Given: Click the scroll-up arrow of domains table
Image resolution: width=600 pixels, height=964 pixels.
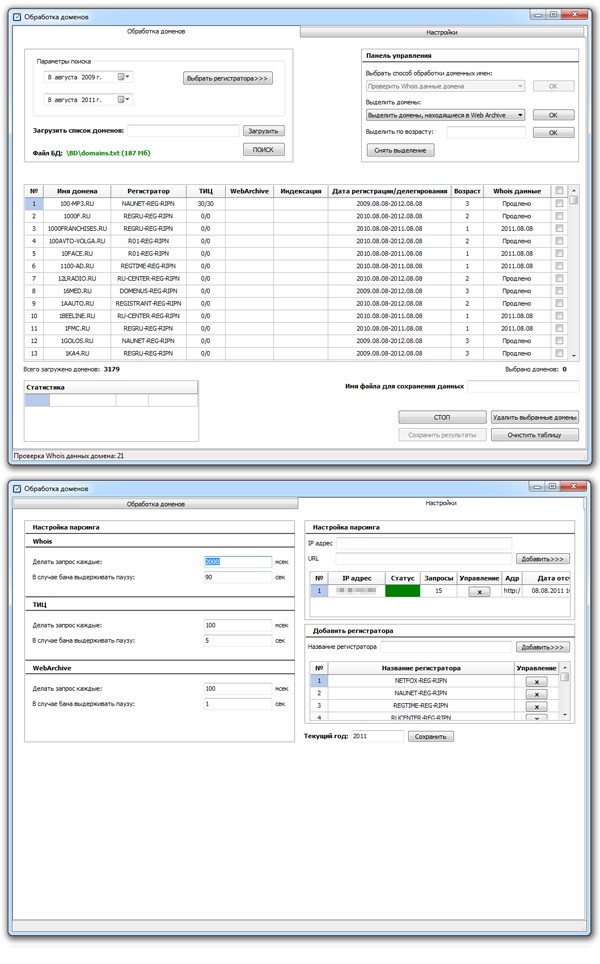Looking at the screenshot, I should (574, 190).
